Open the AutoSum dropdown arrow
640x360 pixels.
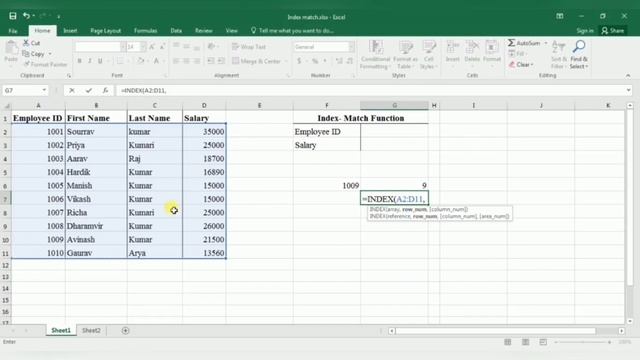546,43
